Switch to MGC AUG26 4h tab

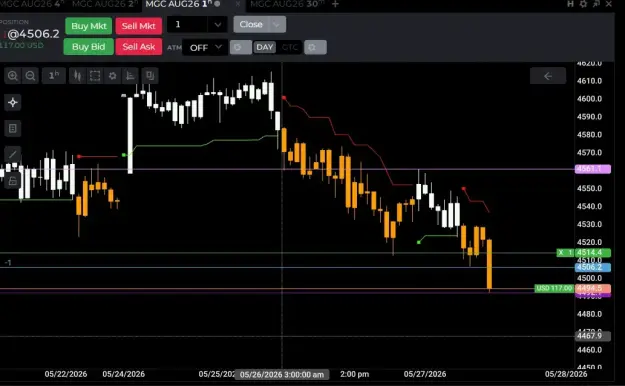32,4
